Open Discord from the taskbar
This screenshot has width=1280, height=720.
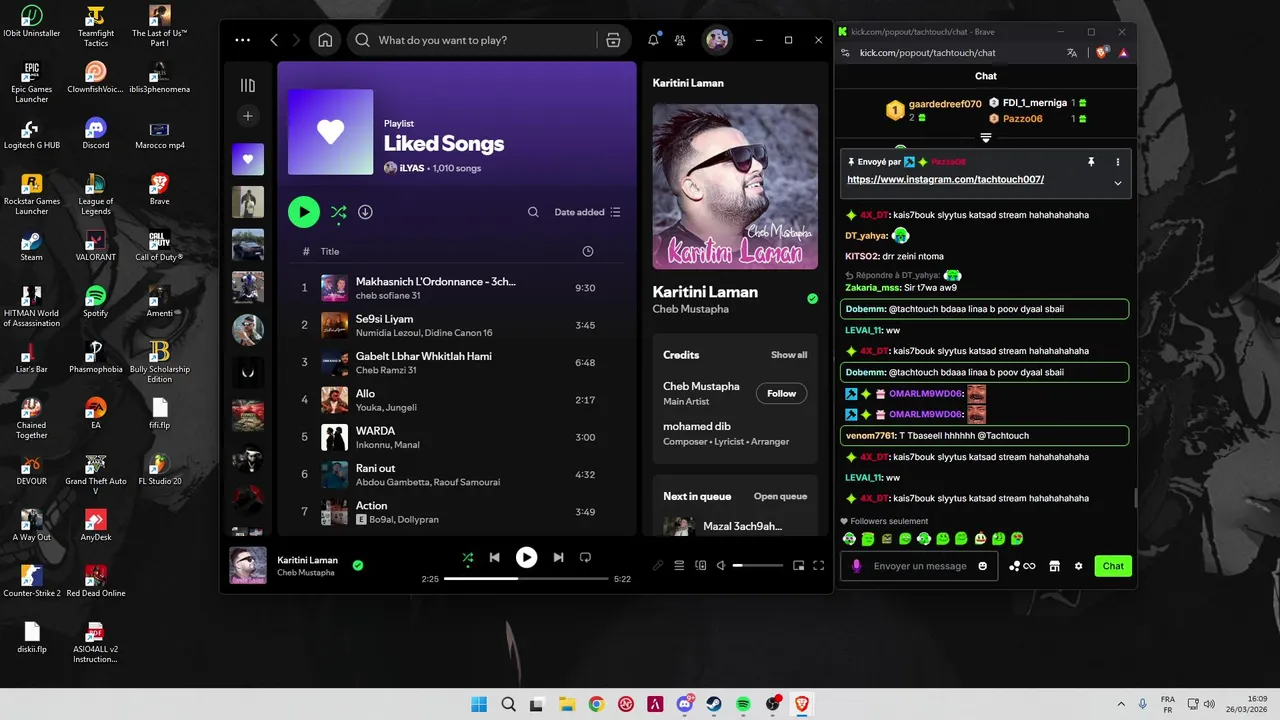685,704
